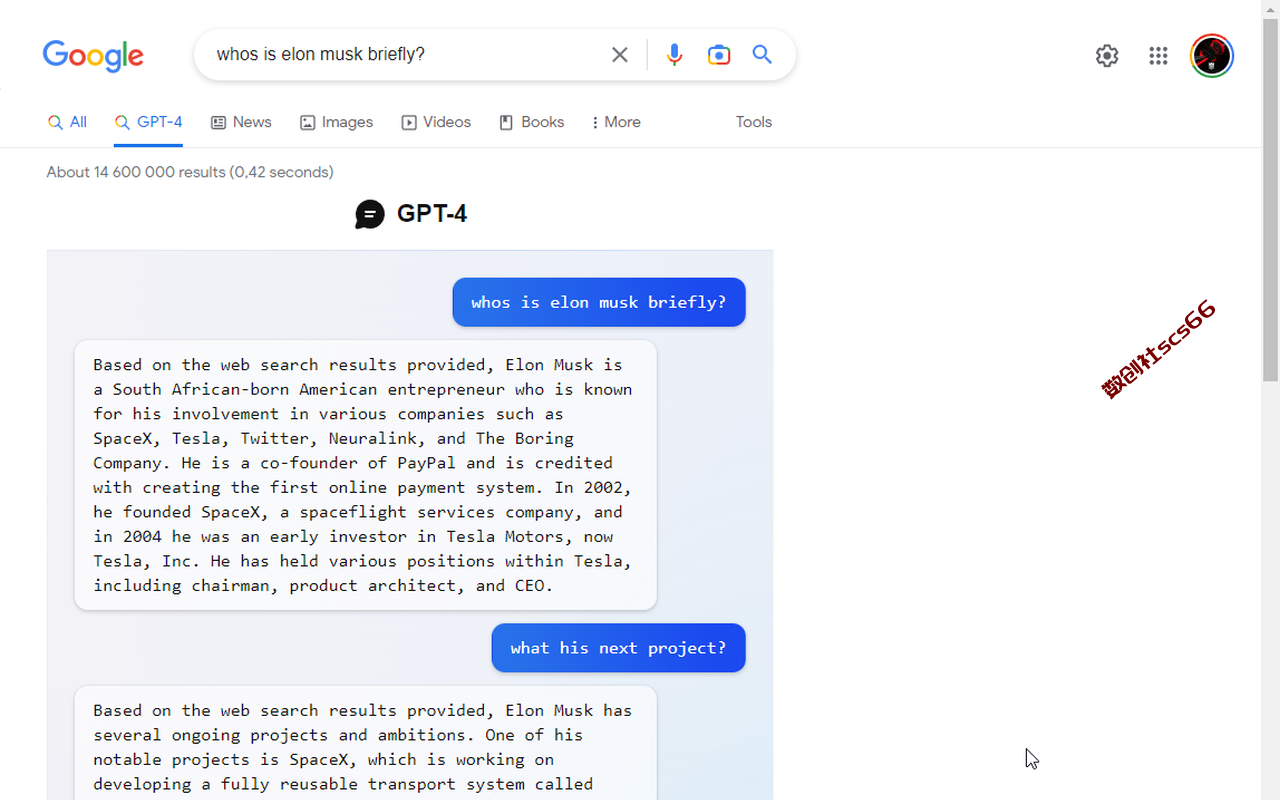1280x800 pixels.
Task: Open settings gear icon
Action: click(1107, 56)
